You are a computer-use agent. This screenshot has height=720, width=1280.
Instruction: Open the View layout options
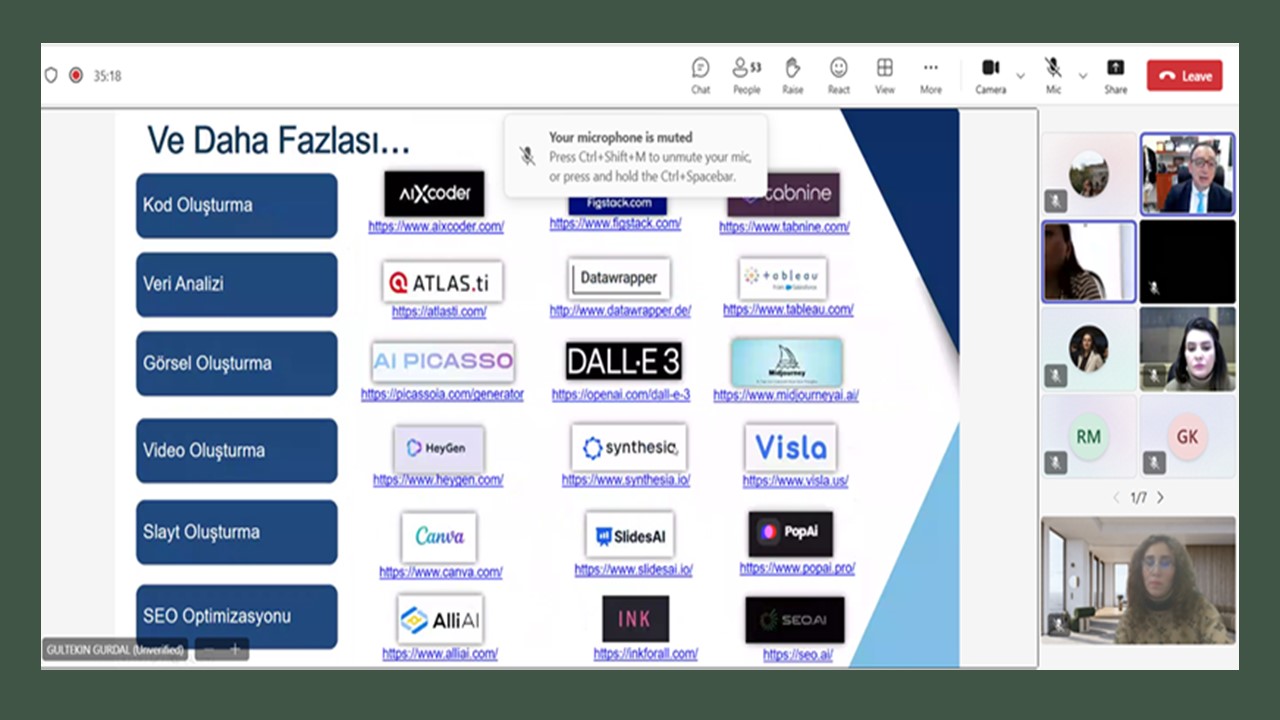tap(885, 76)
